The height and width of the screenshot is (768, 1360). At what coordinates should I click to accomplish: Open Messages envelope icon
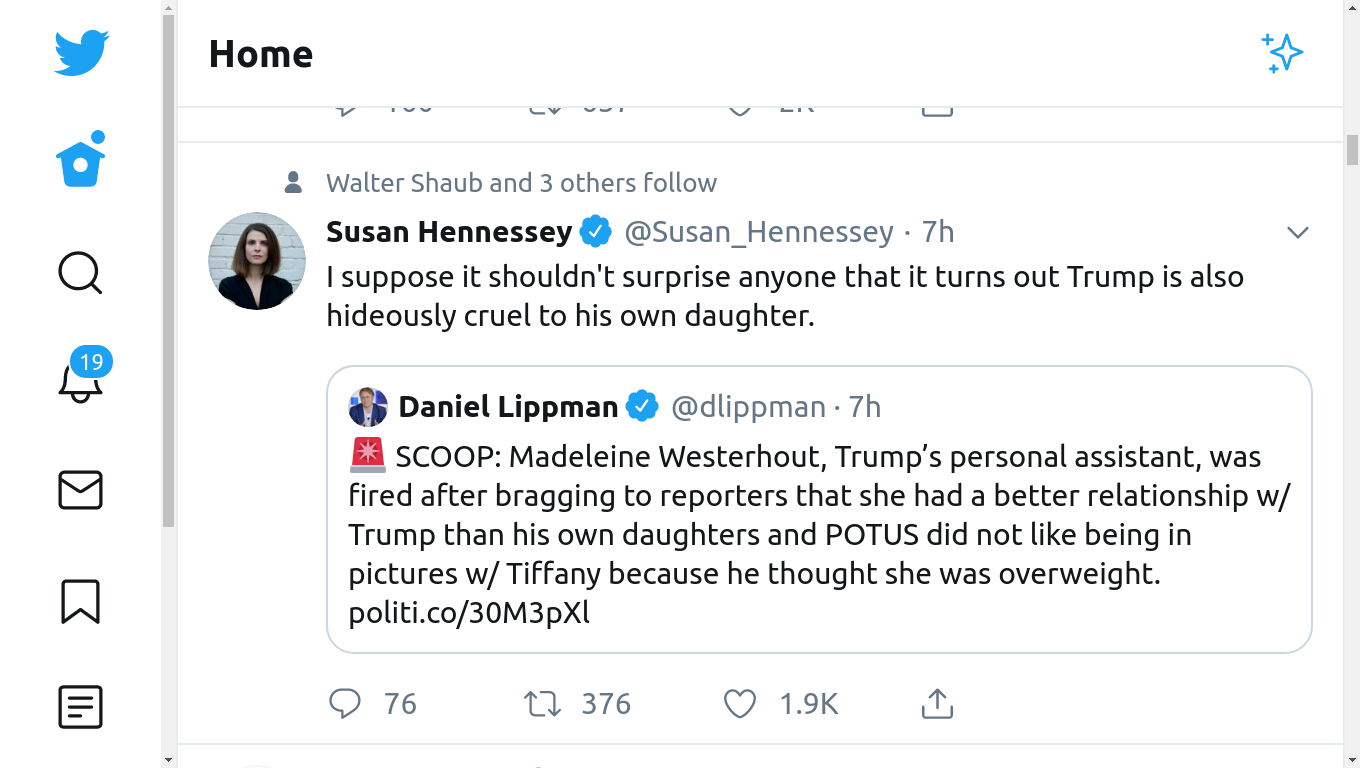tap(80, 490)
